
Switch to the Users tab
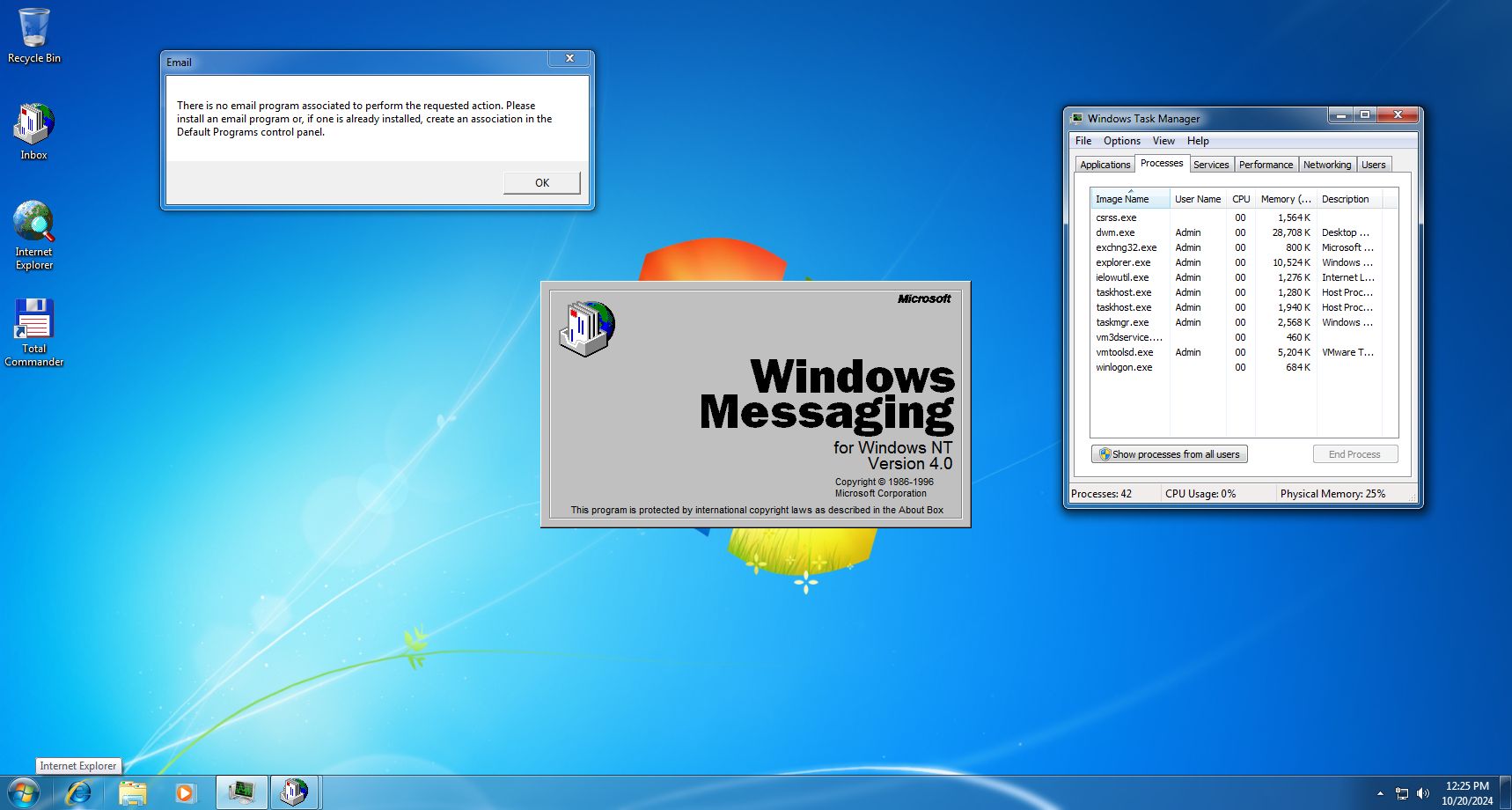[1374, 165]
